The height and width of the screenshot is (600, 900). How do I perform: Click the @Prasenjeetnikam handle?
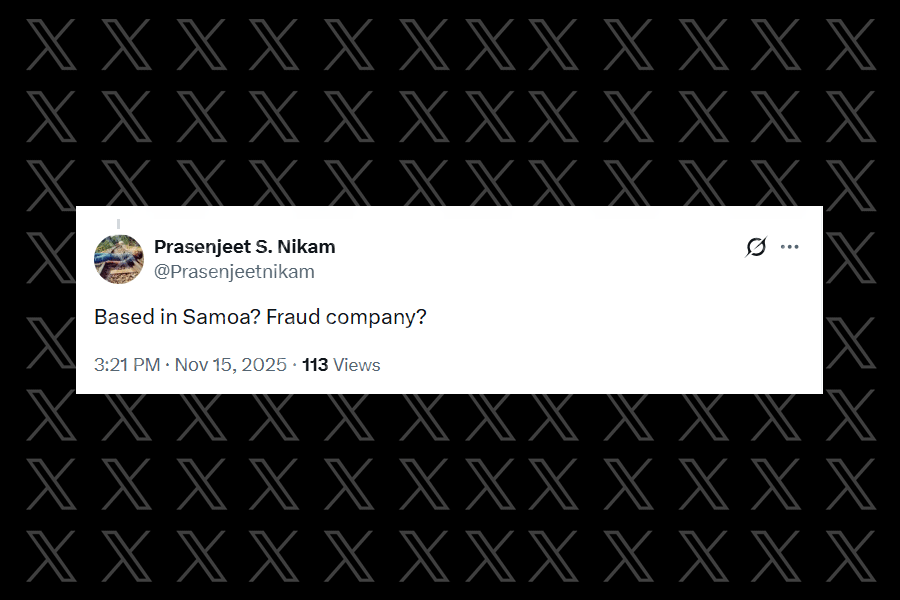(x=234, y=272)
